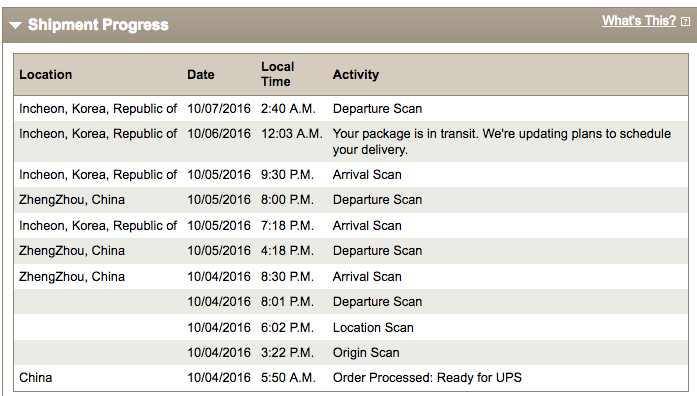Click the China location in the last row

[36, 378]
